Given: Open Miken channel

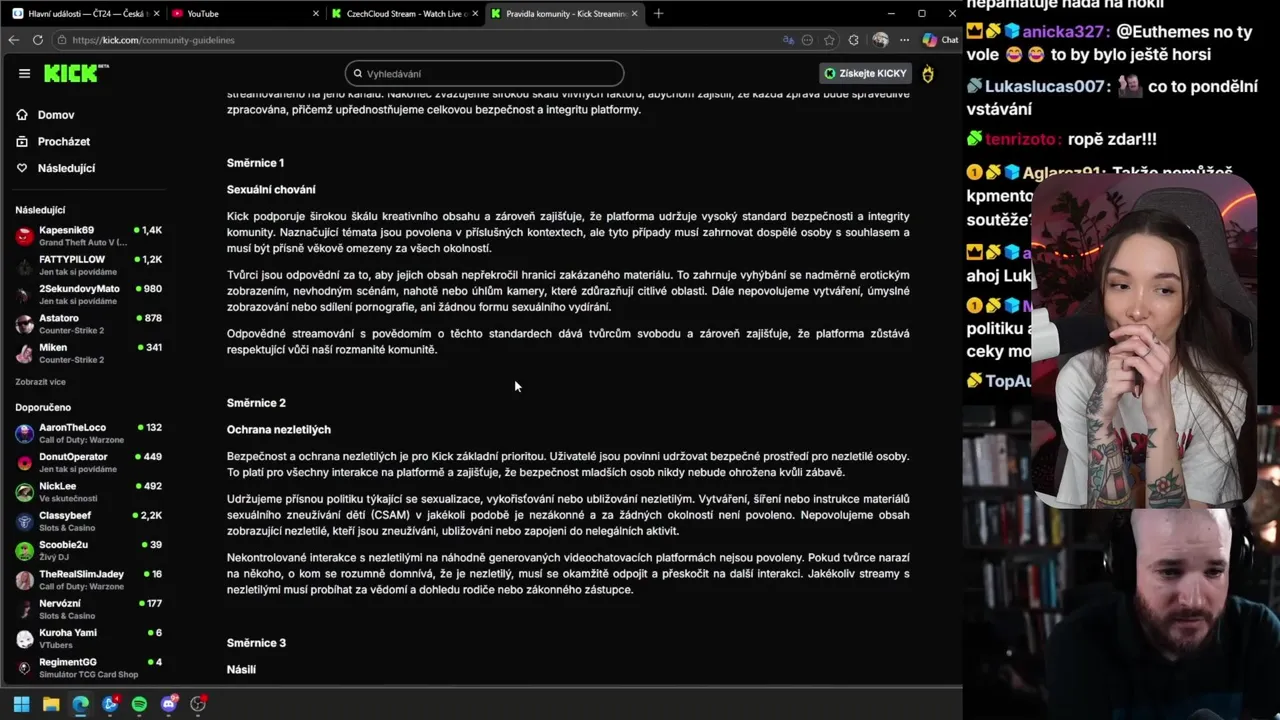Looking at the screenshot, I should (88, 353).
